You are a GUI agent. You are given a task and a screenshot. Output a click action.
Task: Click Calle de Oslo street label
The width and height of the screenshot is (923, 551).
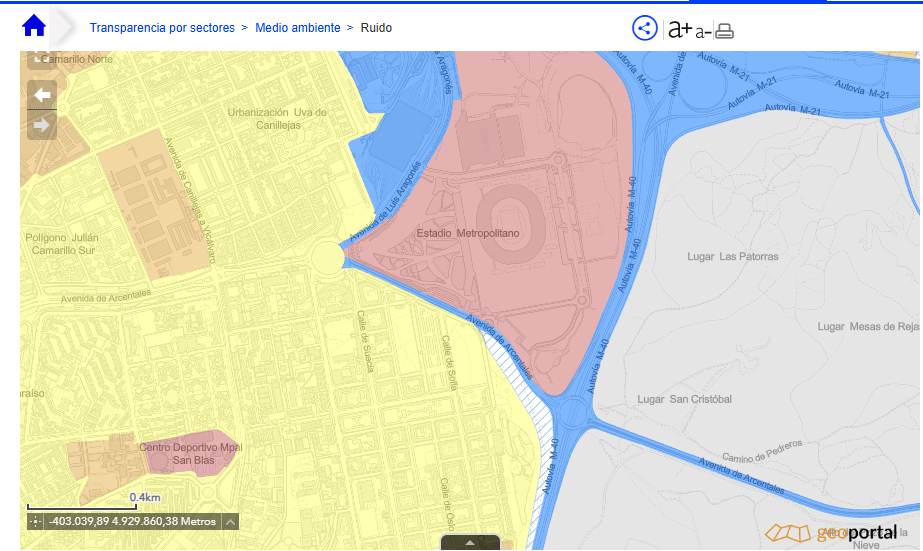coord(447,506)
